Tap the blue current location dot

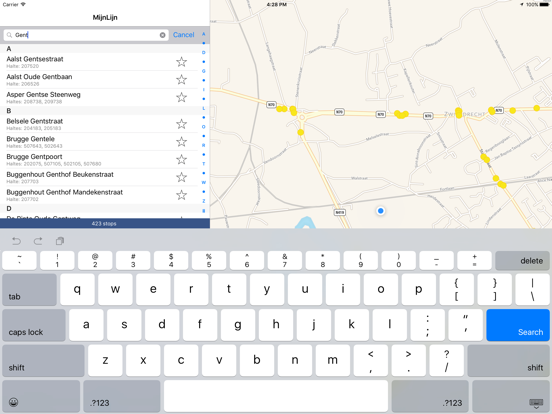[x=381, y=211]
